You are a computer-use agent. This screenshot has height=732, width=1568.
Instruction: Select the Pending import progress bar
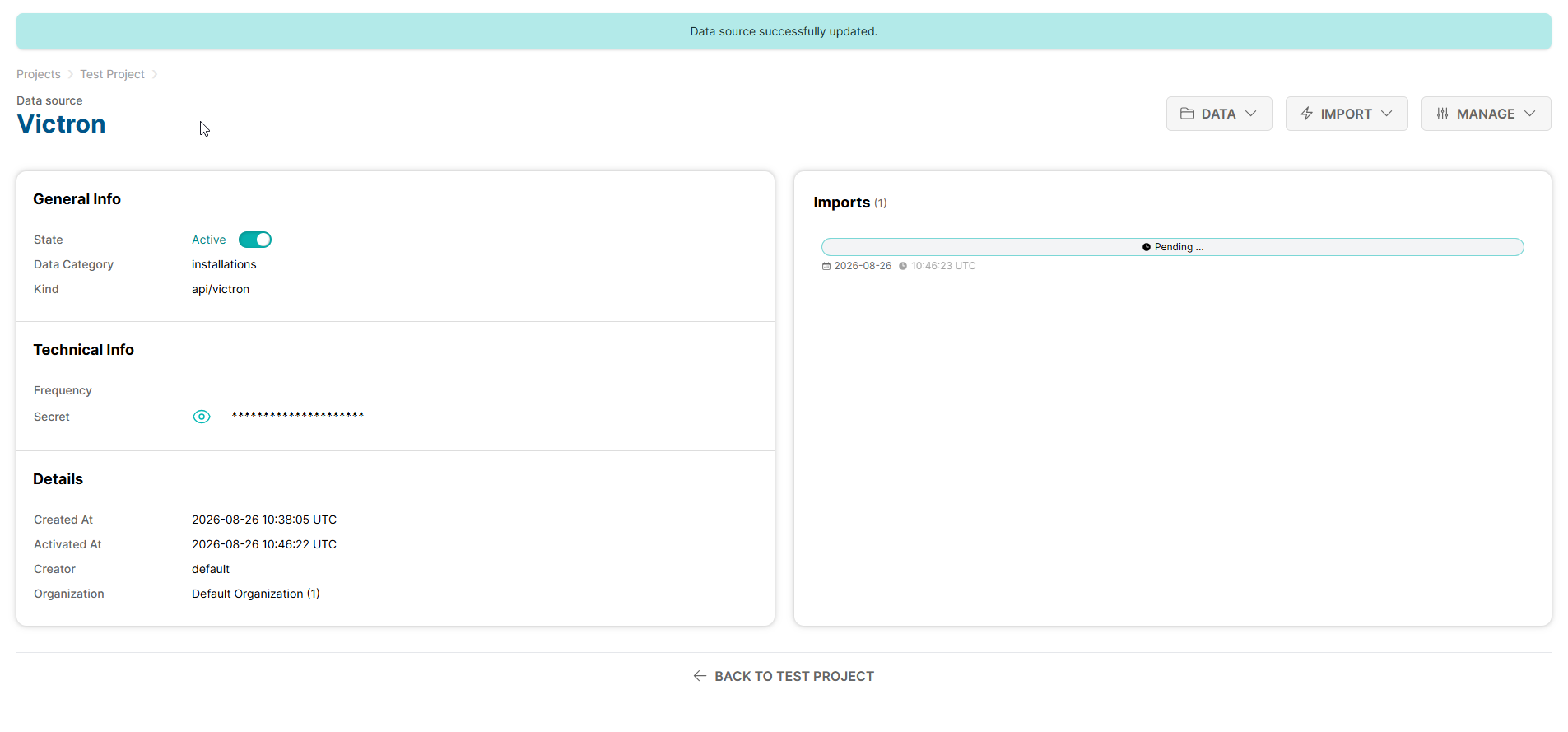(1172, 247)
